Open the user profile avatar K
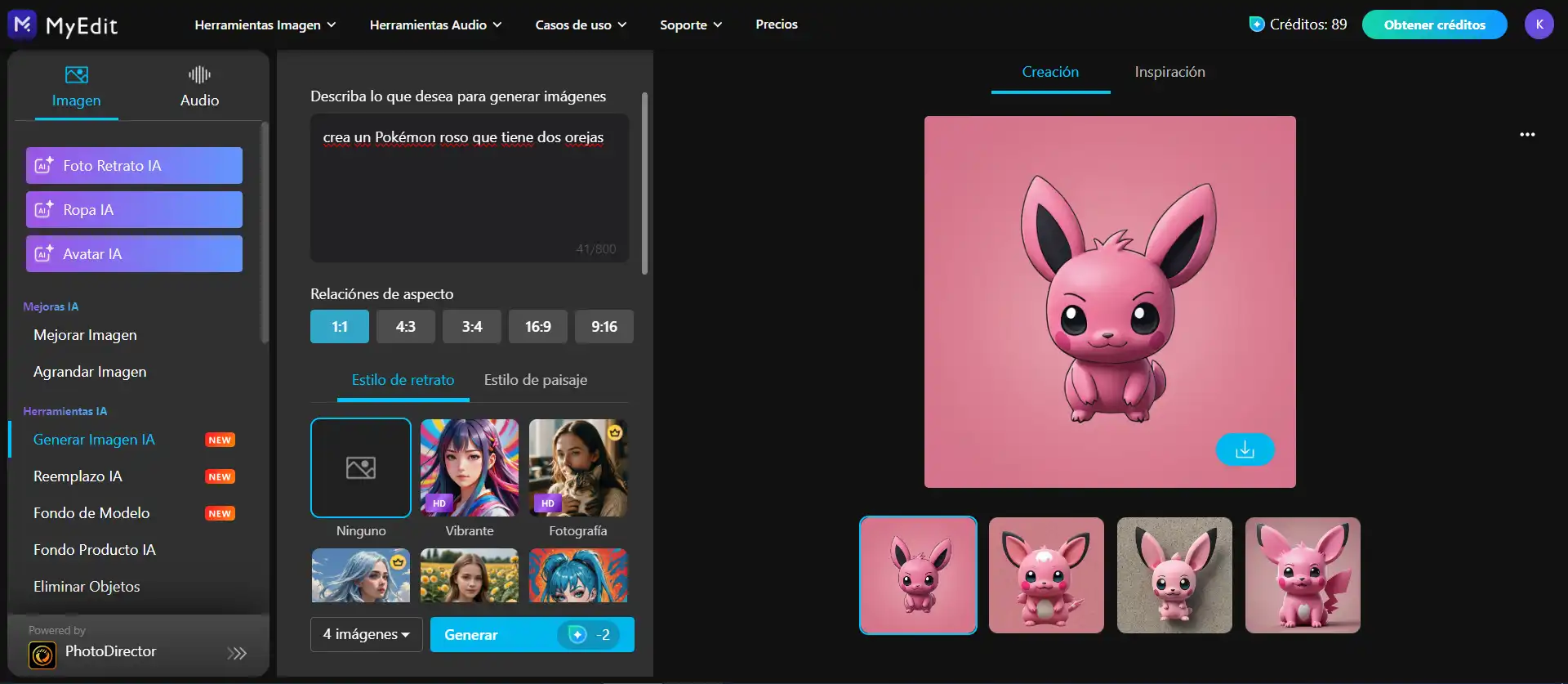1568x684 pixels. 1539,25
